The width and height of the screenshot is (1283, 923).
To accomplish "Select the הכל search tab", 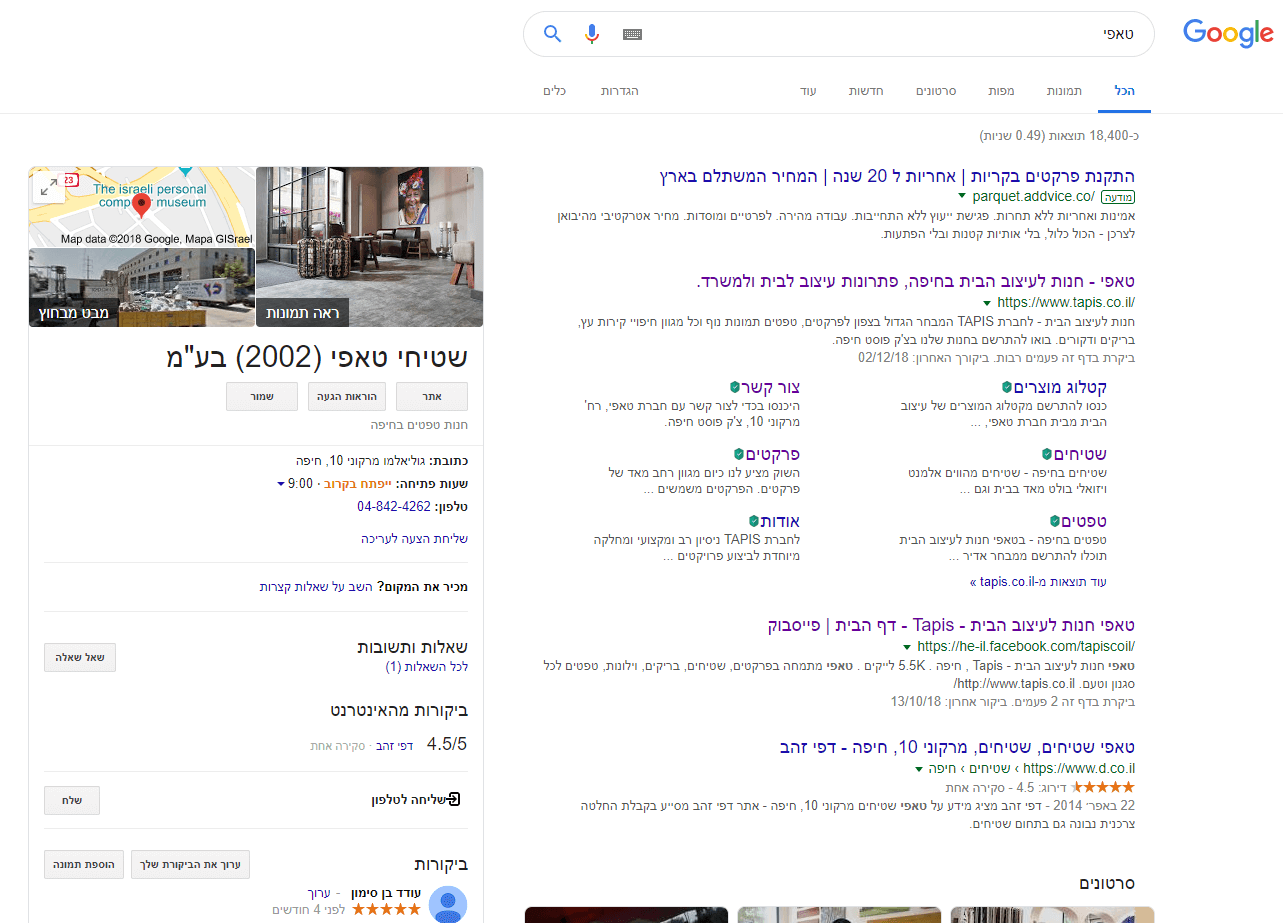I will [1125, 91].
